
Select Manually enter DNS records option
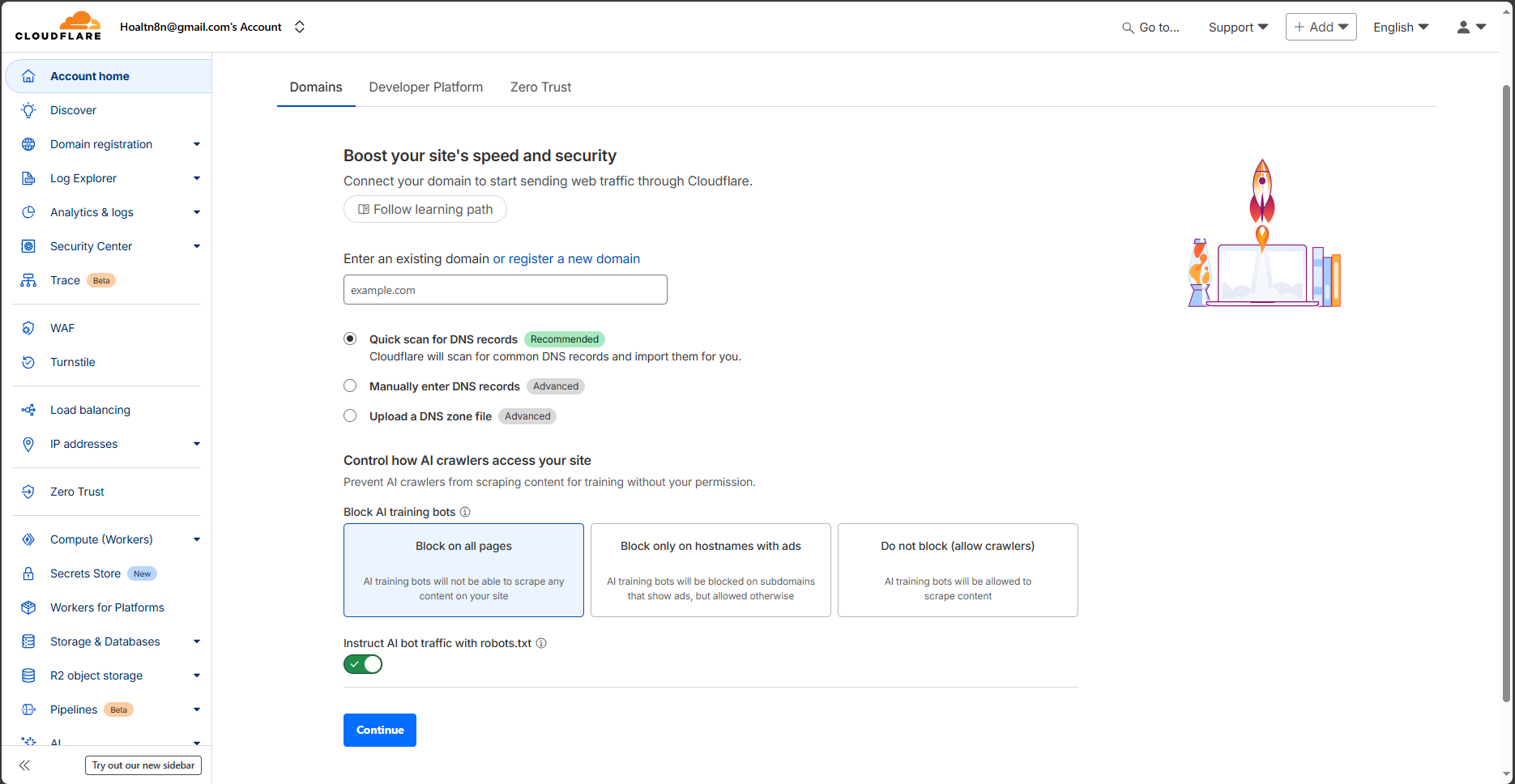click(x=350, y=386)
